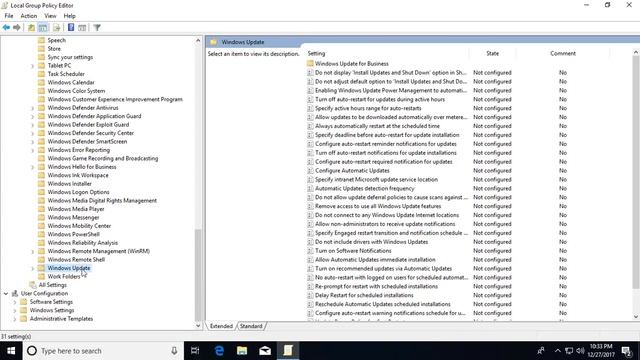Click the Type here to search box
The width and height of the screenshot is (640, 360).
click(103, 351)
